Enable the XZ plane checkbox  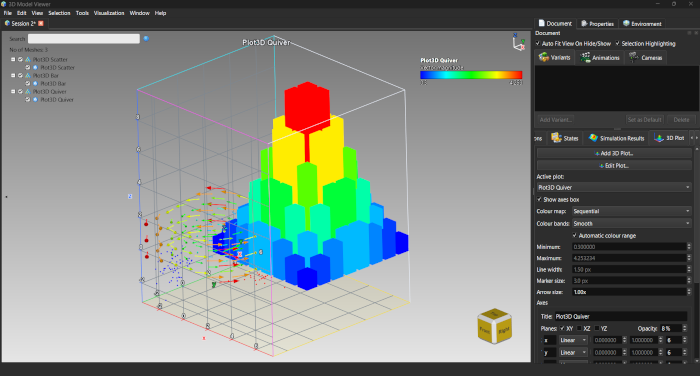pos(579,328)
